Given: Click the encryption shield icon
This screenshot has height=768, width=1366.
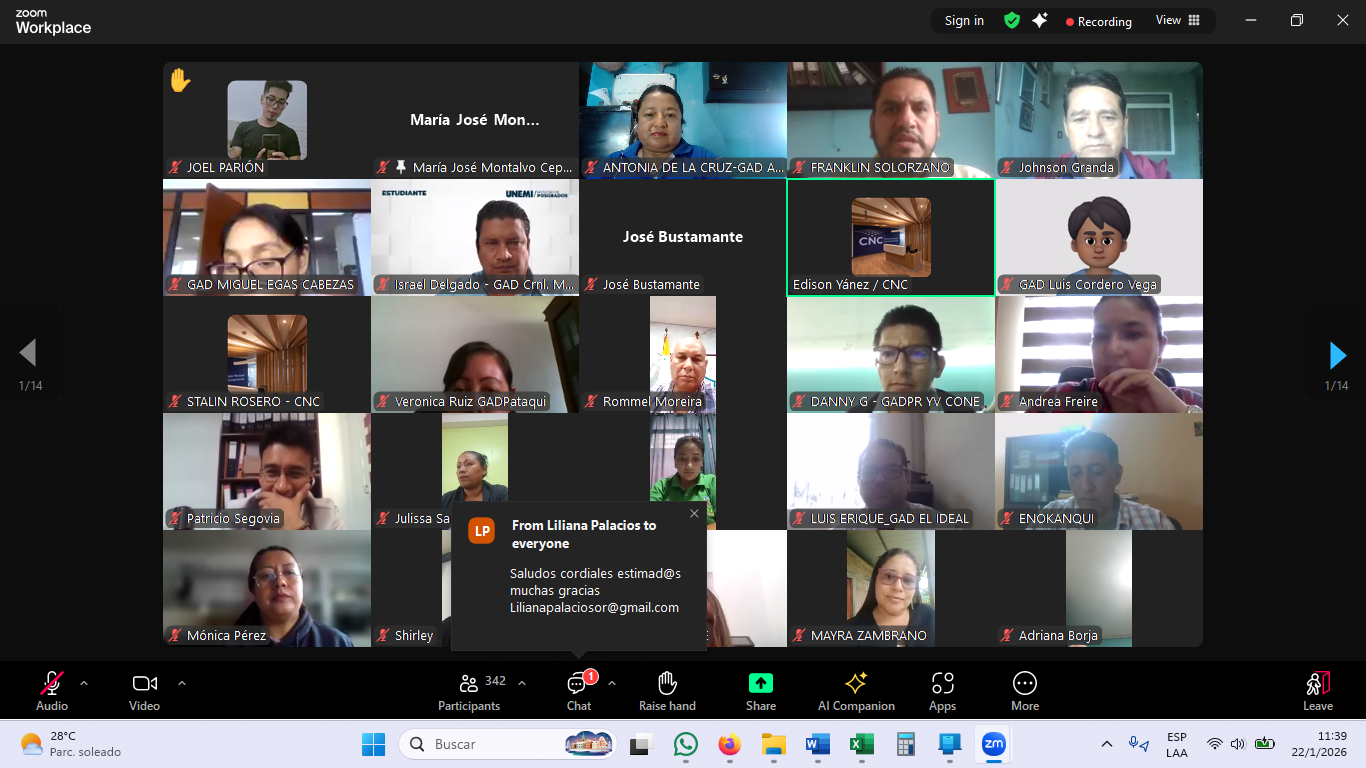Looking at the screenshot, I should click(x=1012, y=21).
